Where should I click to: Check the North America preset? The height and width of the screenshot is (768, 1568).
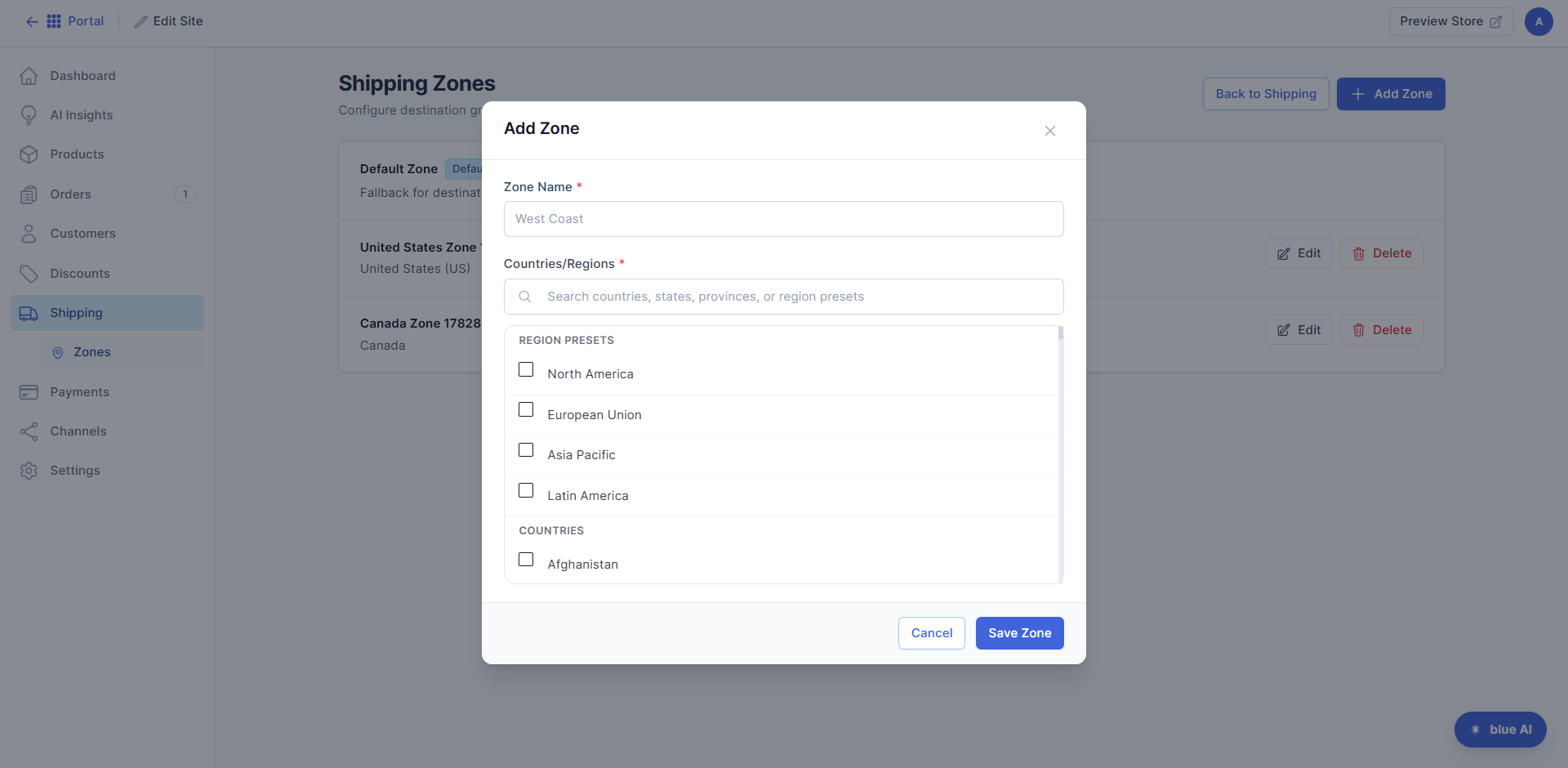click(526, 369)
